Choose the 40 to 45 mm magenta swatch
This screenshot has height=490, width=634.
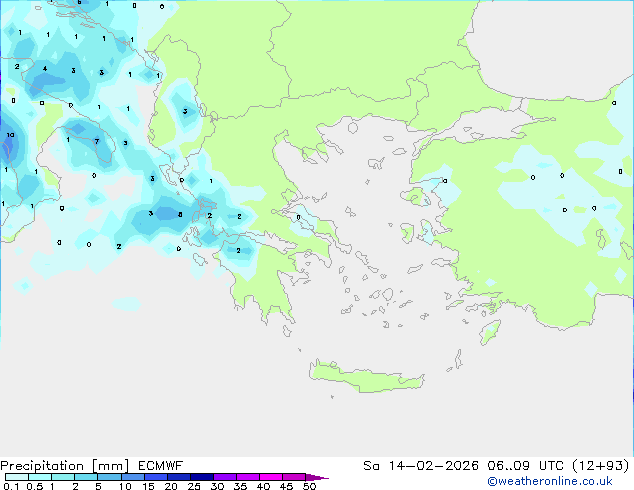pos(271,477)
